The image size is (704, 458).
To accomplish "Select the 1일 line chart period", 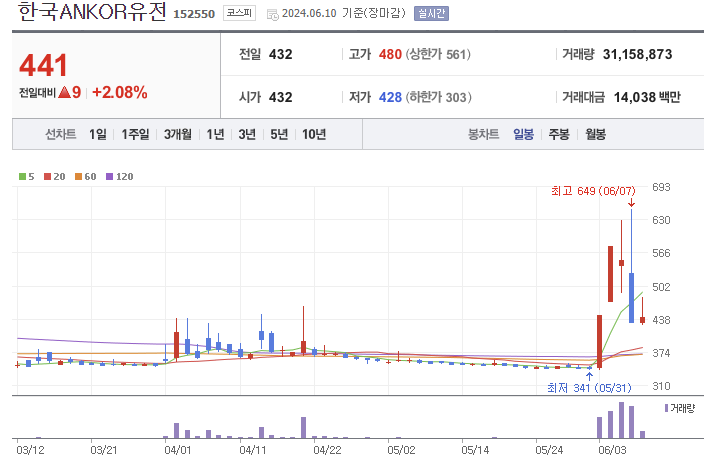I will [98, 134].
